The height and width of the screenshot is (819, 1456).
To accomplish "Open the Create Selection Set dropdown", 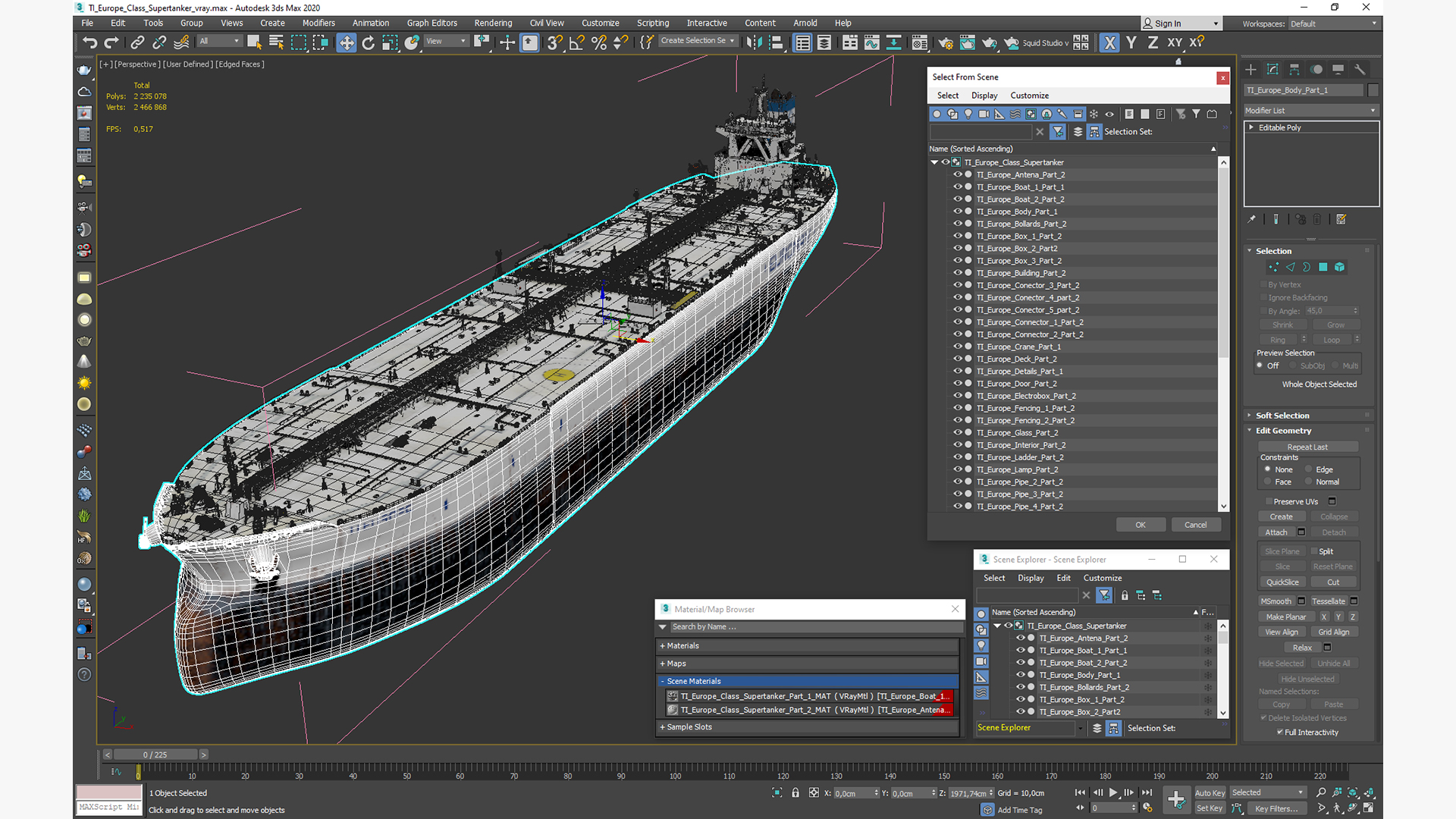I will 698,41.
